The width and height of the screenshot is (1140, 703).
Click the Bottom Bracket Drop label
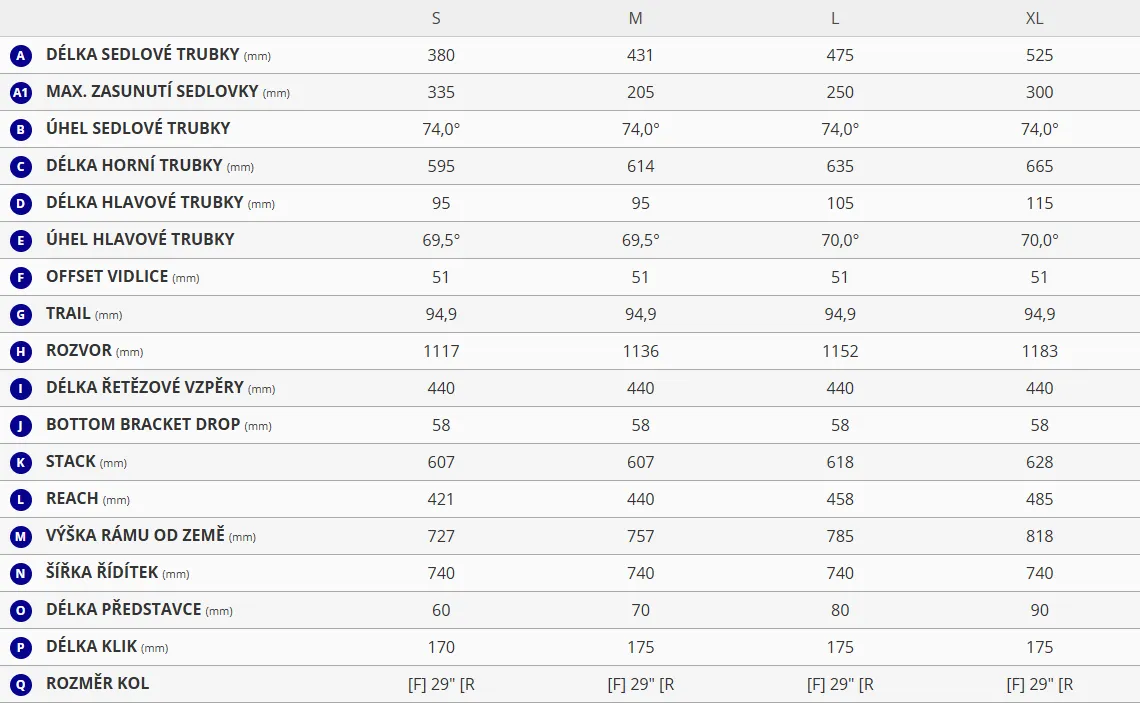(143, 425)
